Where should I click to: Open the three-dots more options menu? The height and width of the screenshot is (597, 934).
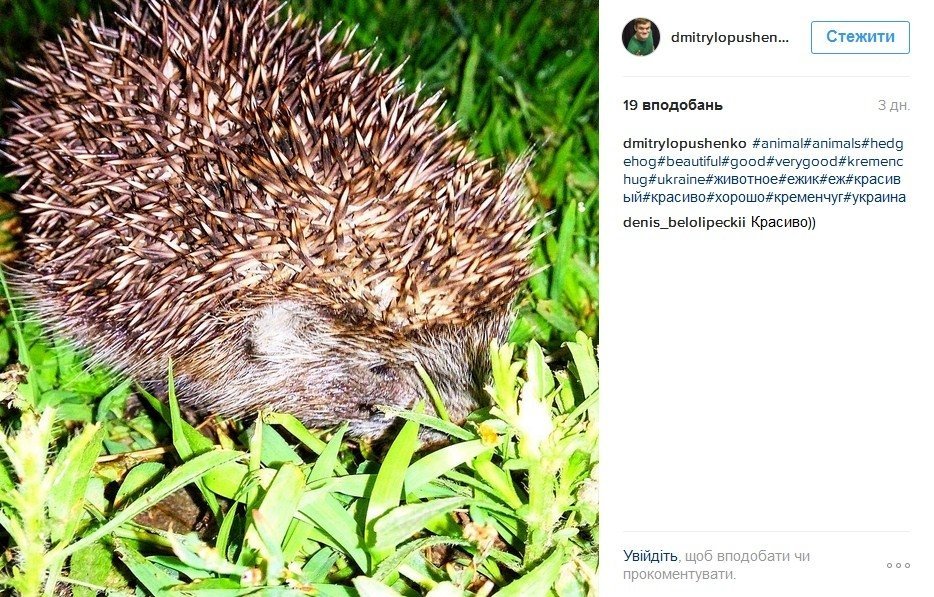coord(898,565)
